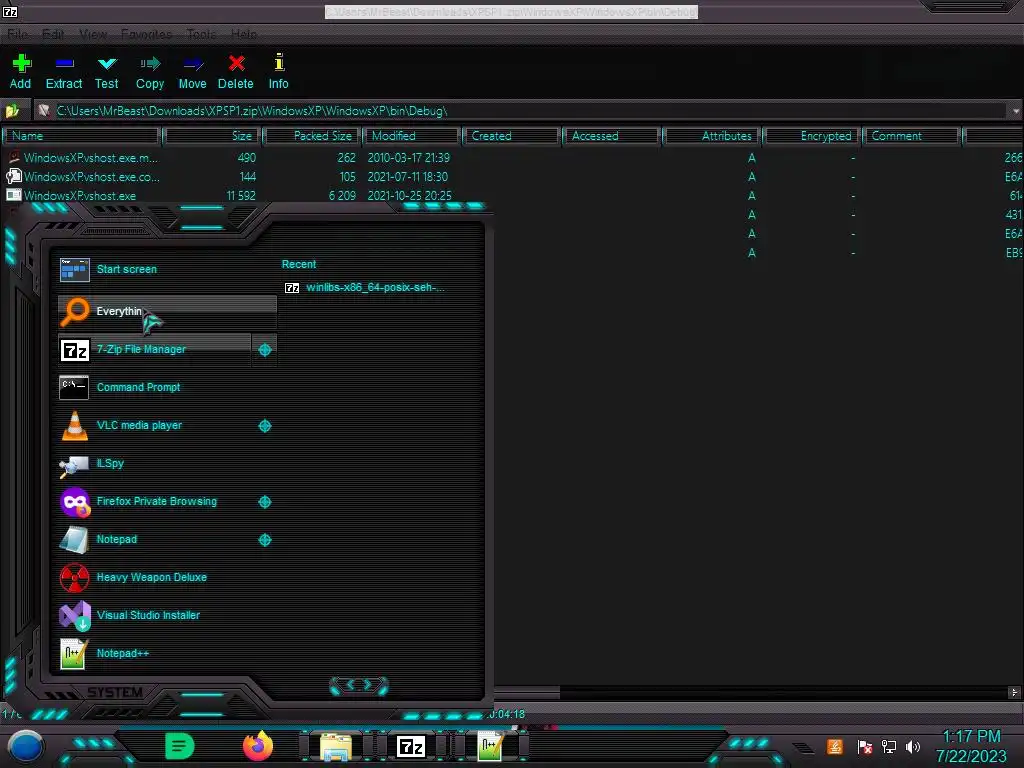
Task: Click the taskbar clock 1:17 PM
Action: (x=972, y=737)
